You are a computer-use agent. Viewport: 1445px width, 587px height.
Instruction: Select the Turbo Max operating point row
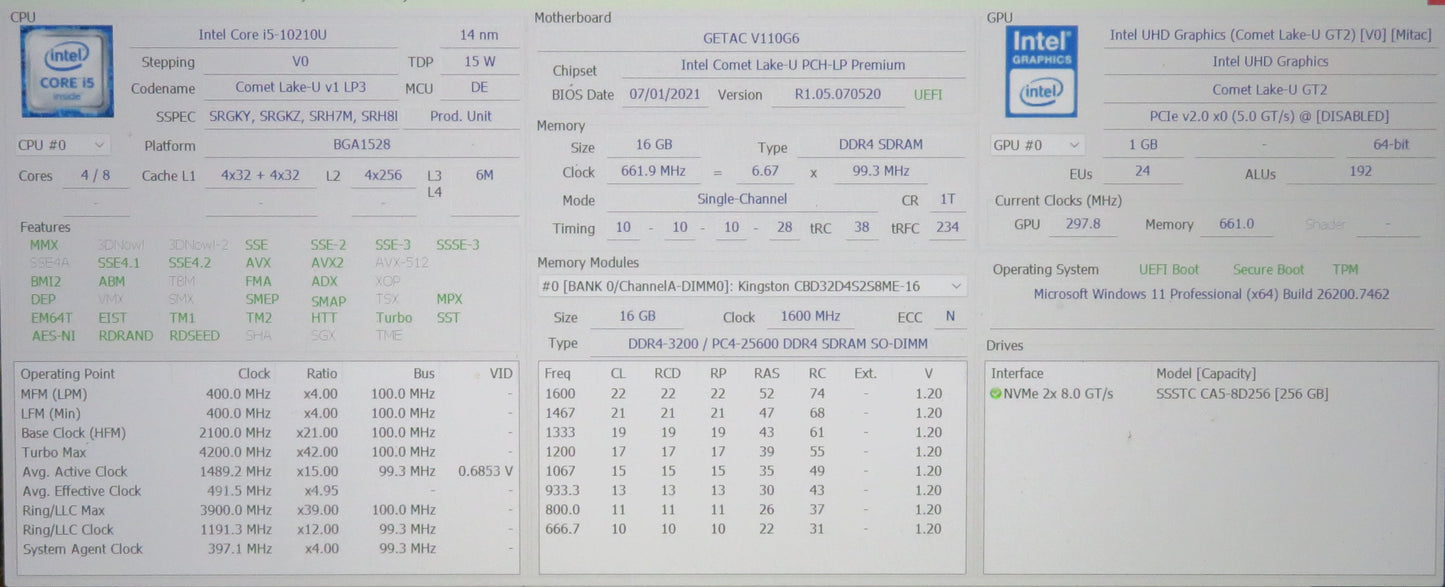pyautogui.click(x=268, y=452)
